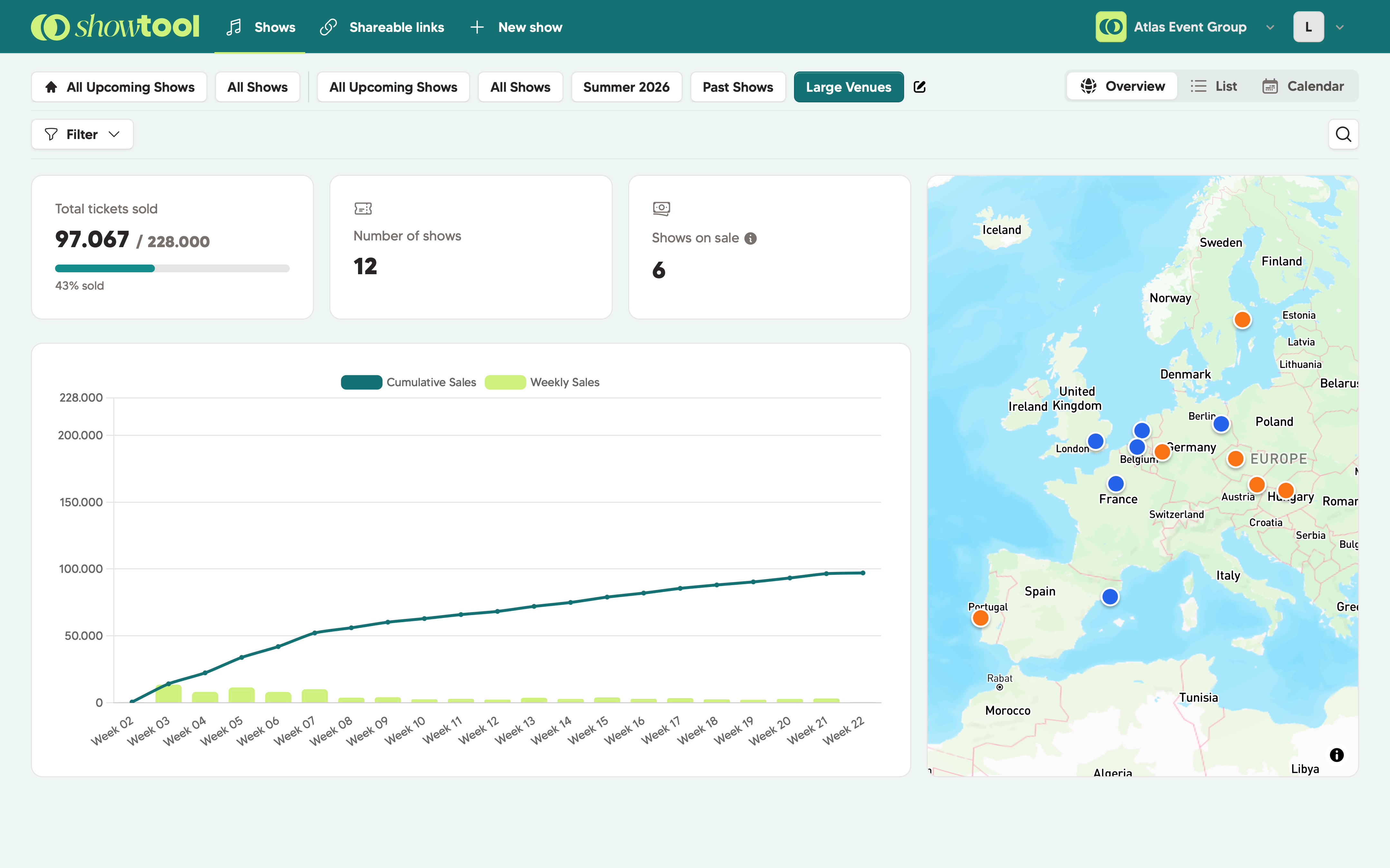Select the Large Venues view
Screen dimensions: 1390x868
pos(848,87)
